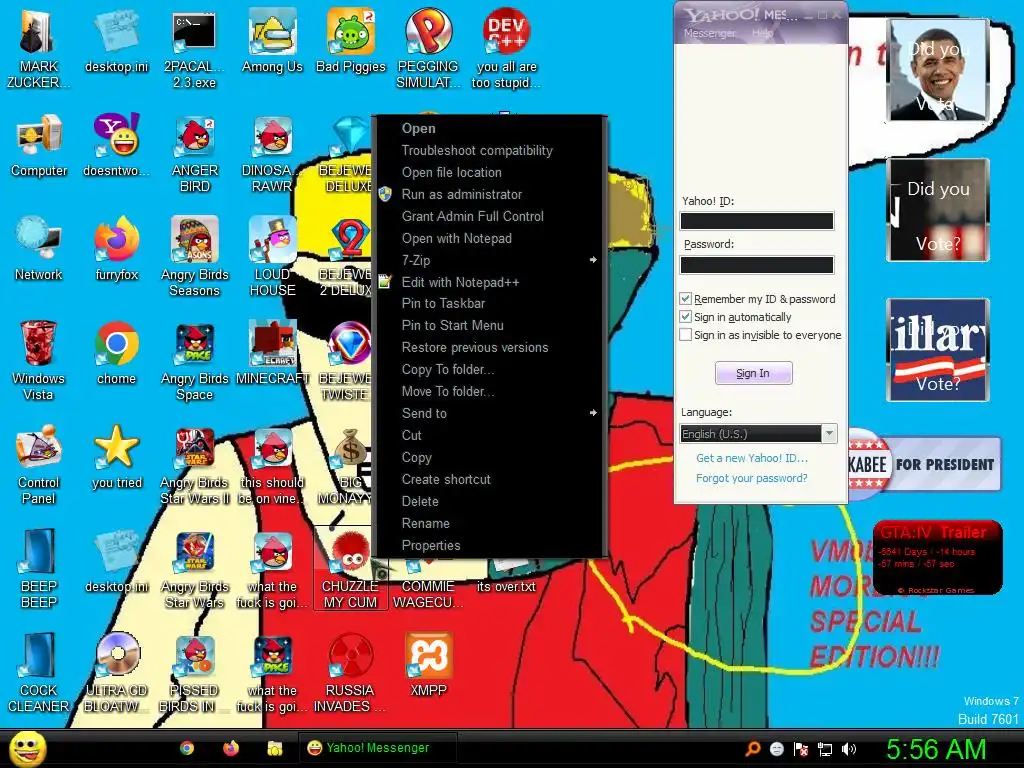Select Delete in the context menu
The image size is (1024, 768).
coord(490,501)
